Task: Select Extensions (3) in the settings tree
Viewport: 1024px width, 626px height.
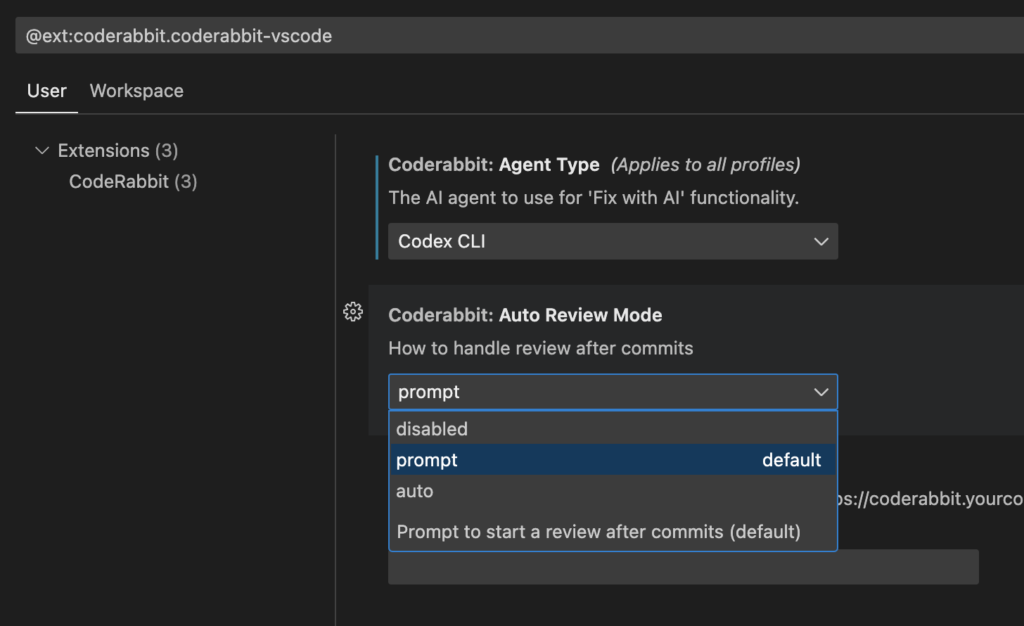Action: (117, 151)
